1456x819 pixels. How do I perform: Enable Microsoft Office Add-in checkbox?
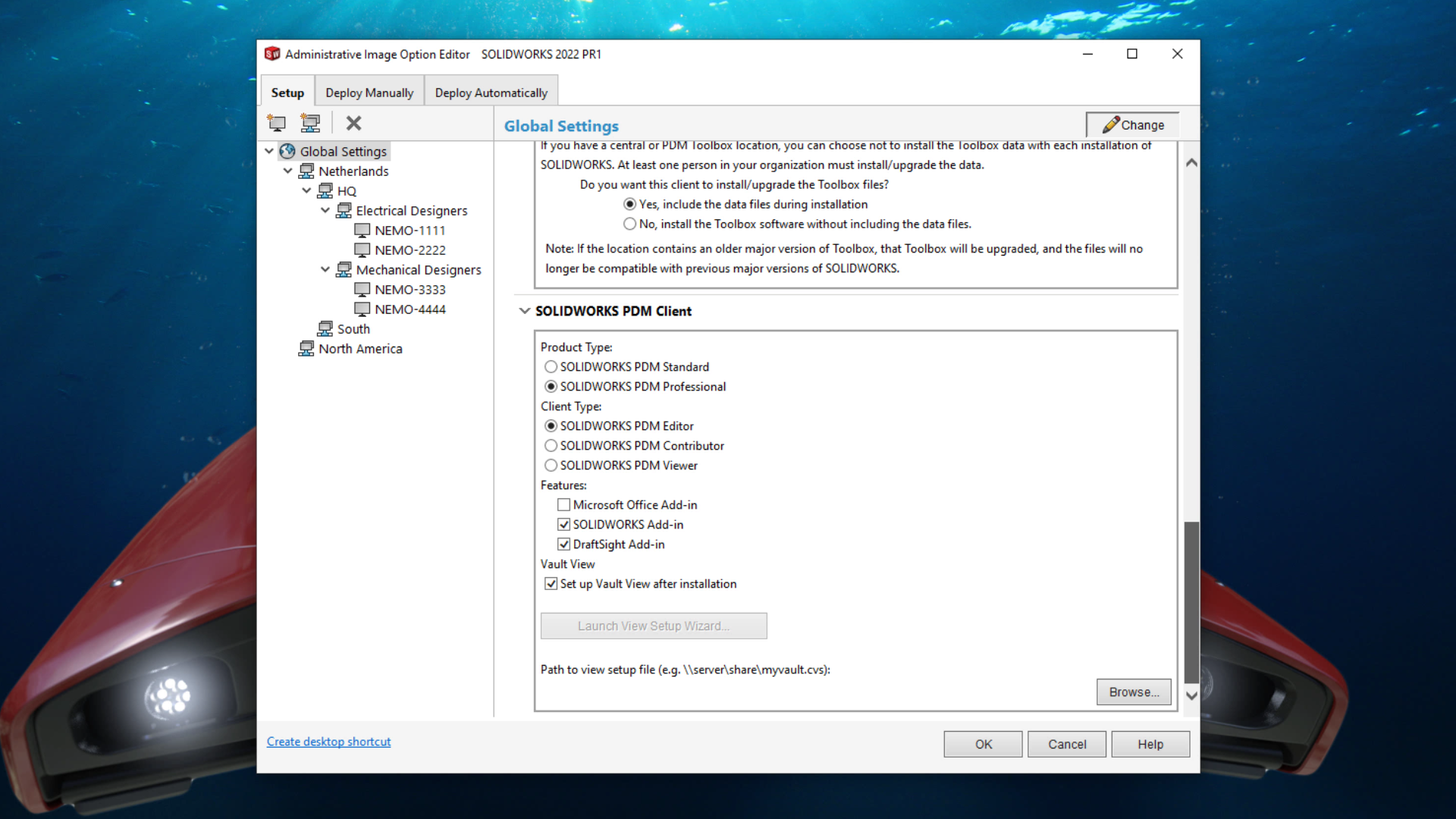[563, 504]
